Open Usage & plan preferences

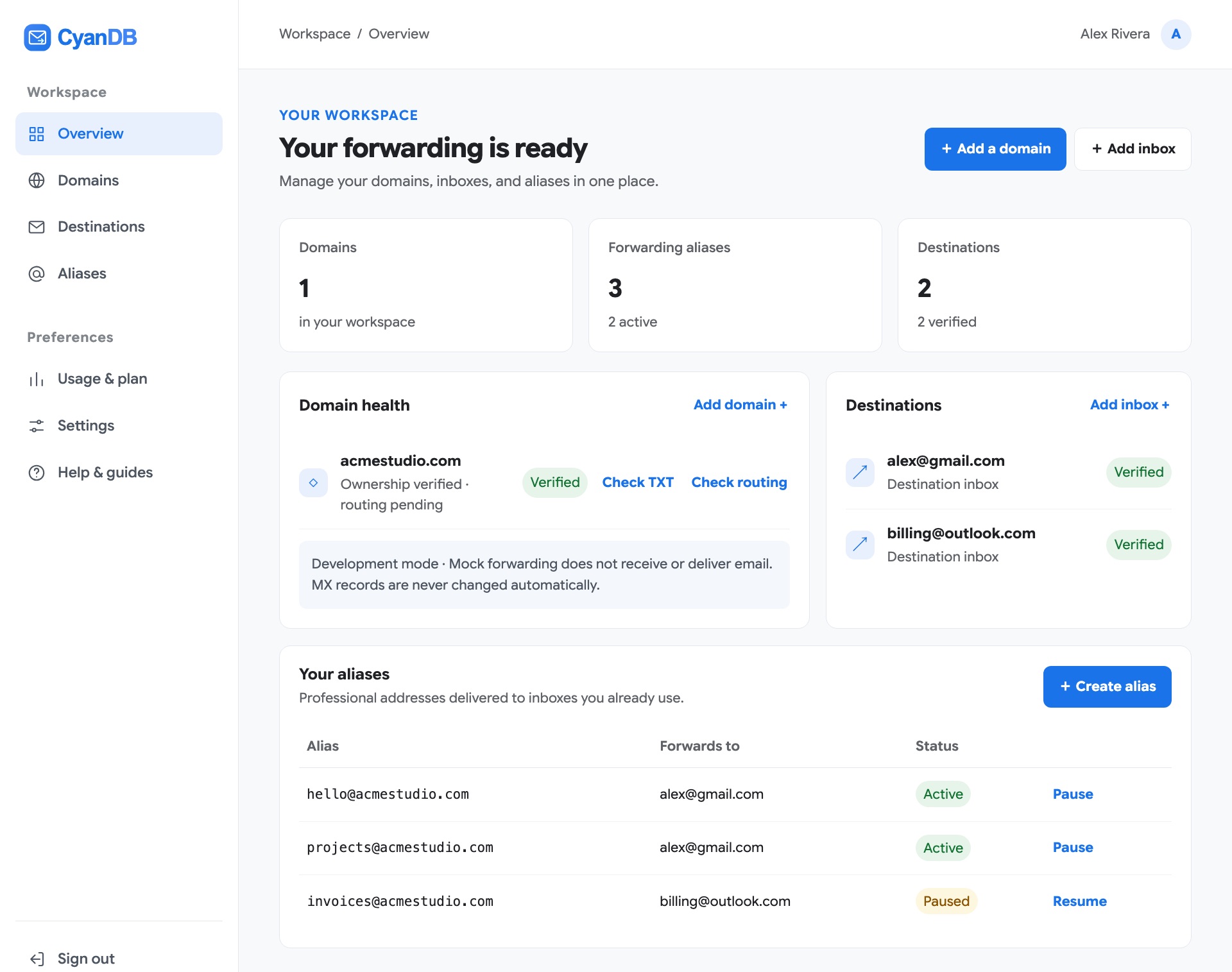click(x=119, y=379)
